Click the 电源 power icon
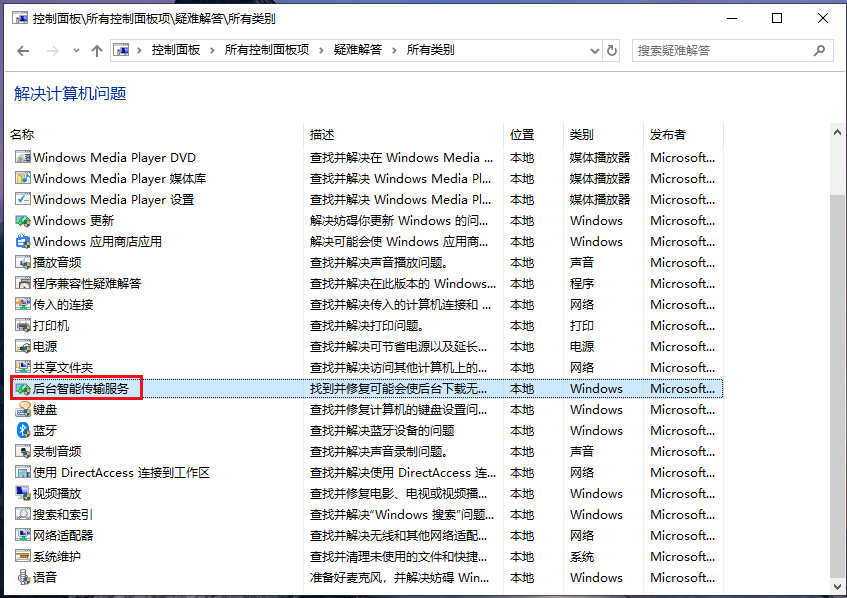Viewport: 847px width, 598px height. (23, 347)
